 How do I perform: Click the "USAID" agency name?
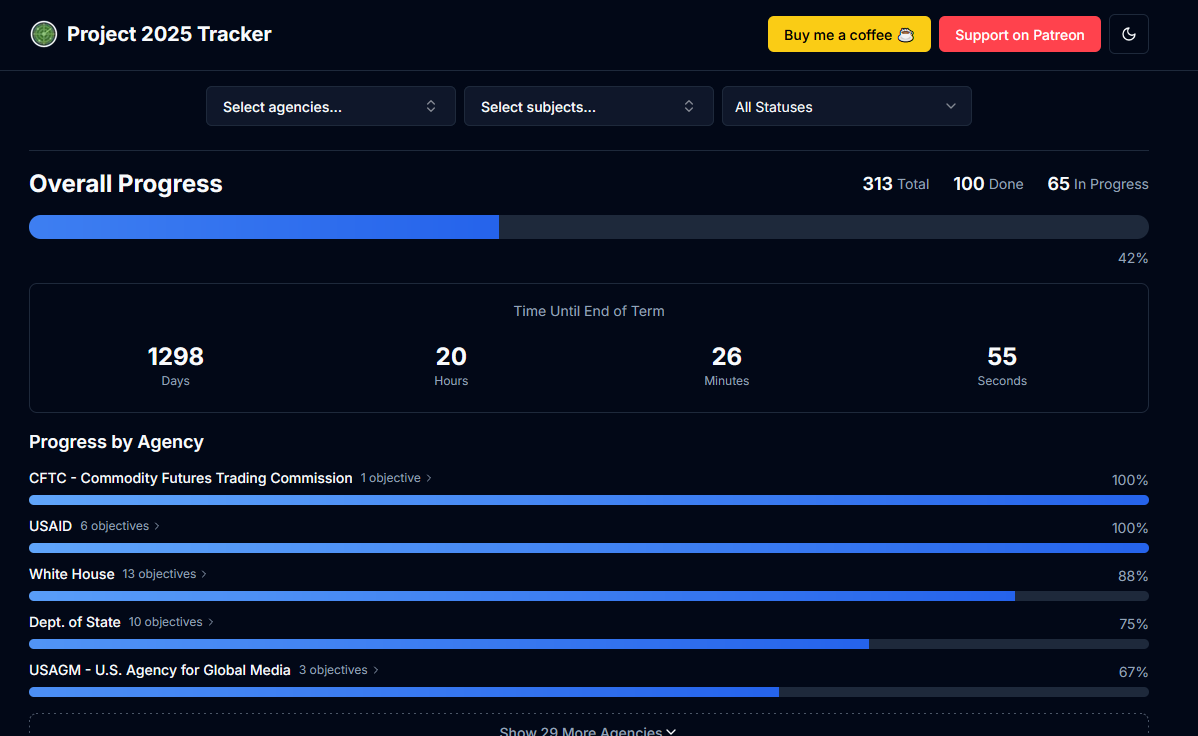coord(50,526)
